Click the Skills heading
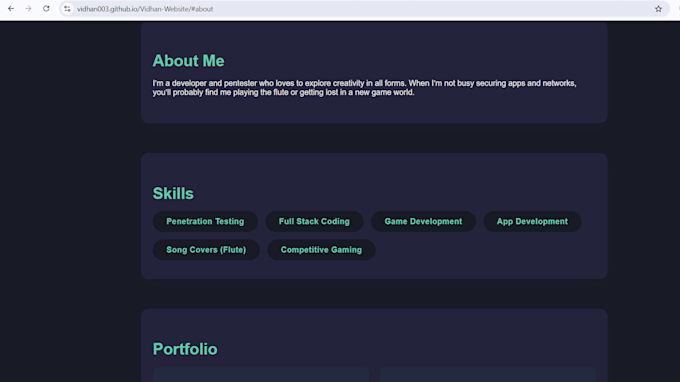The image size is (680, 382). [x=173, y=193]
